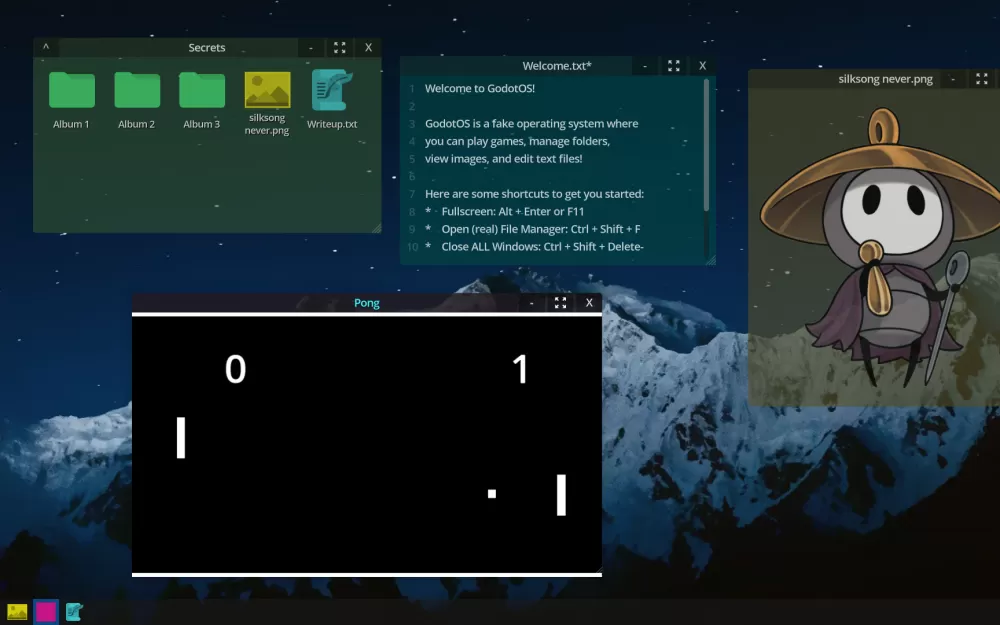Close the Pong window
Screen dimensions: 1000x625
coord(589,303)
